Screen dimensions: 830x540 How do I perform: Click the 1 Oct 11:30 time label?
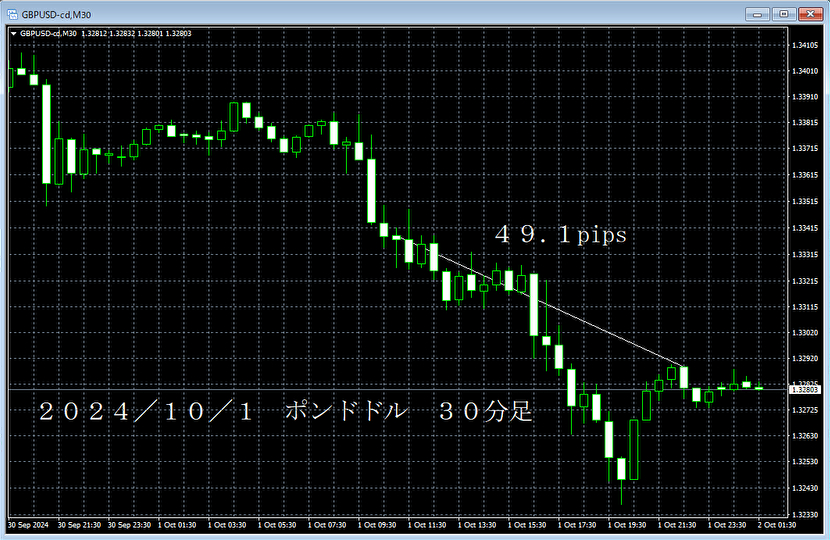(427, 525)
